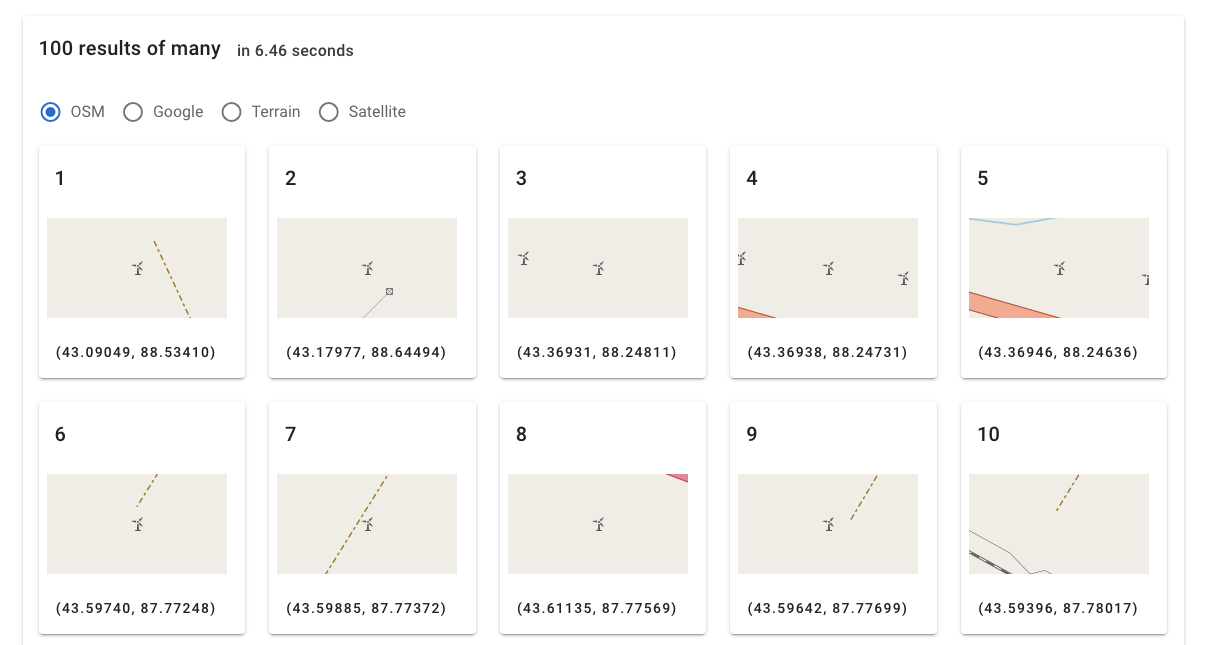1205x645 pixels.
Task: Click the small square node marker in result 2
Action: [389, 291]
